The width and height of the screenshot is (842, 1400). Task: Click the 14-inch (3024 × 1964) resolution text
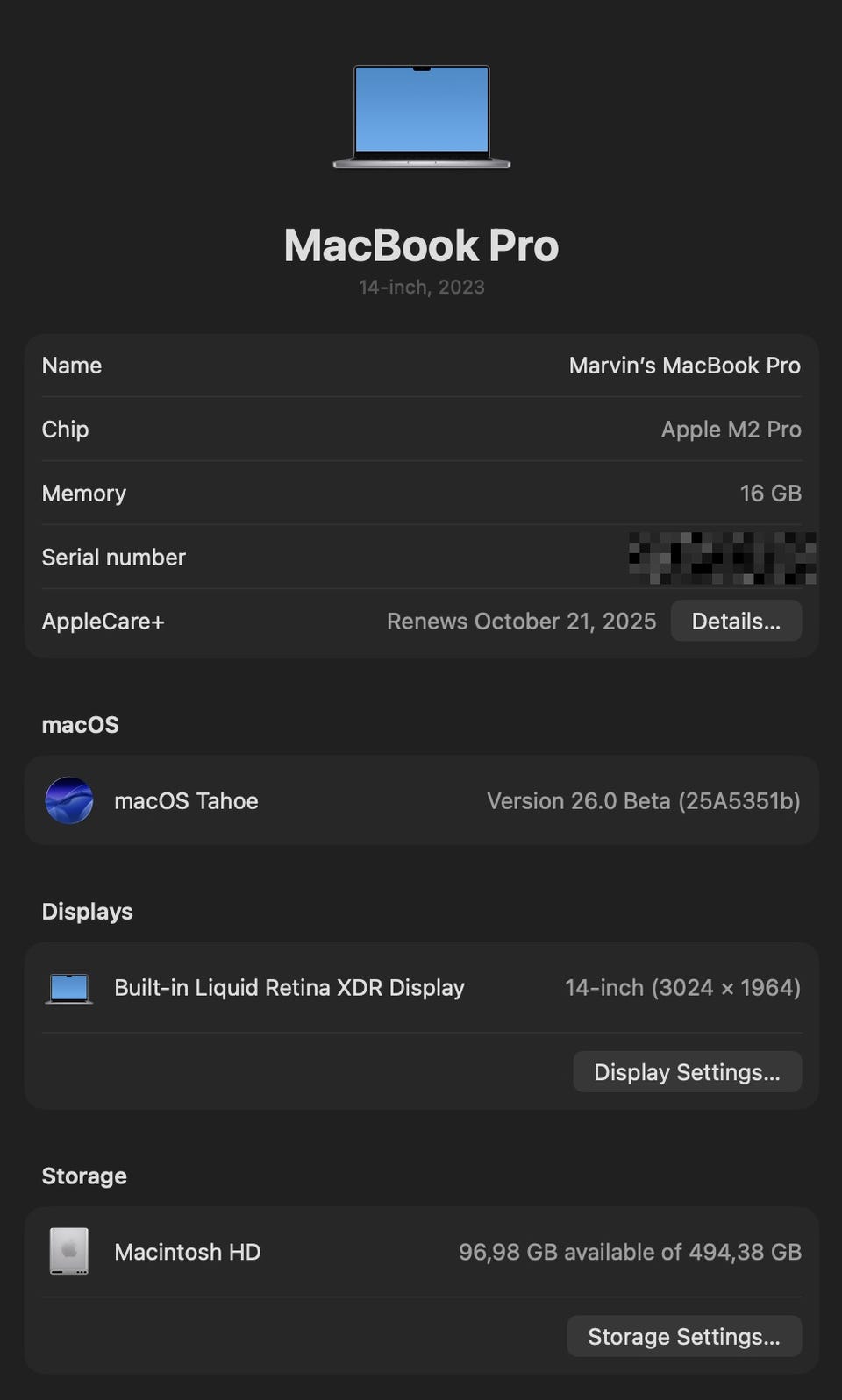pyautogui.click(x=682, y=988)
